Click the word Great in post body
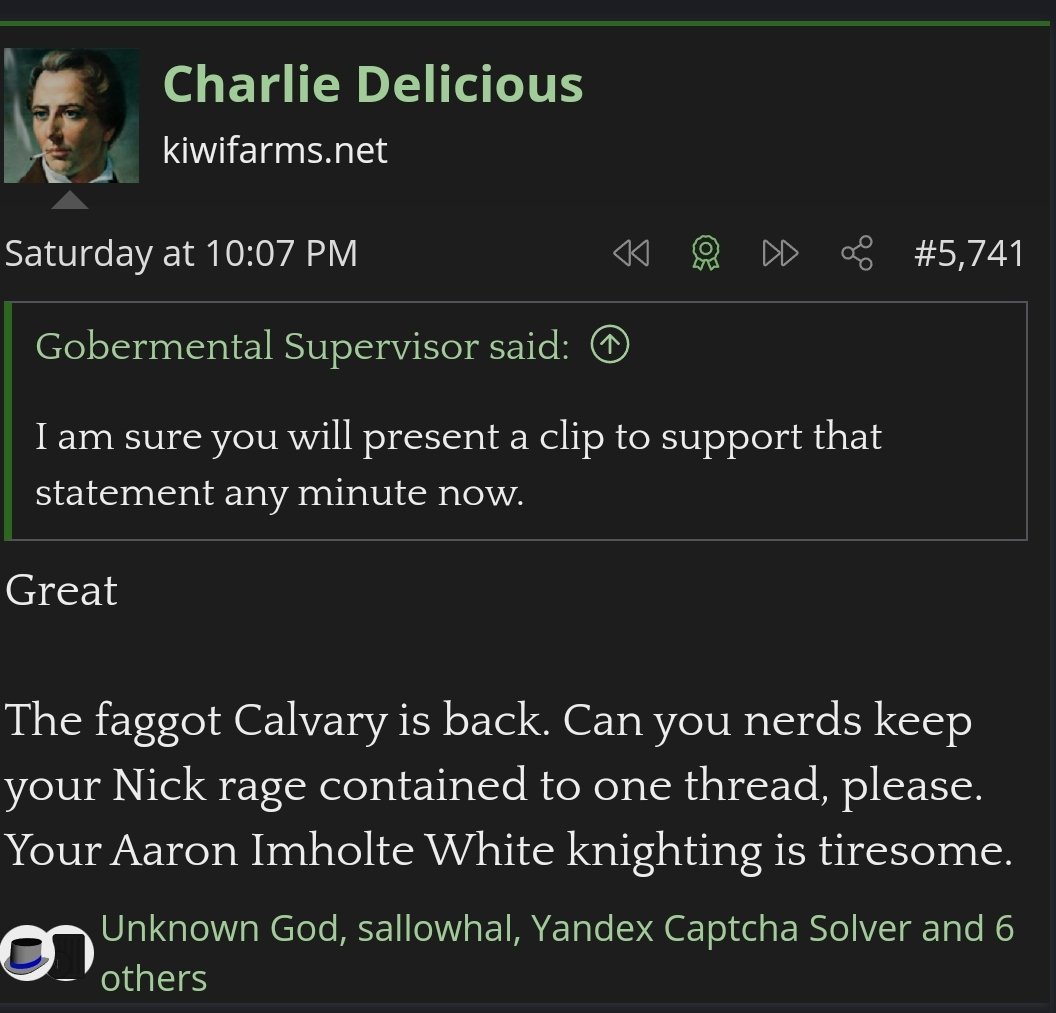This screenshot has height=1013, width=1056. pyautogui.click(x=61, y=590)
